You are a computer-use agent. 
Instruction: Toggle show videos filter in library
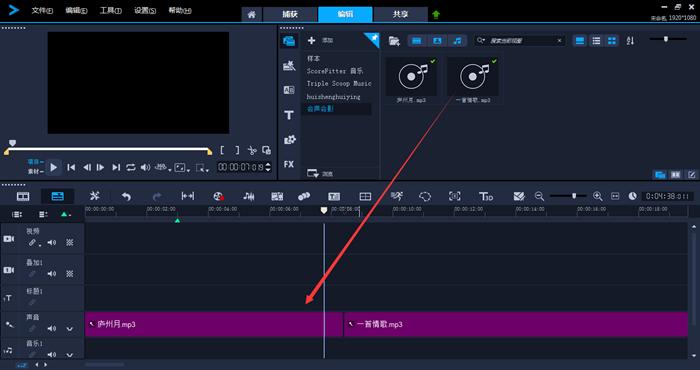click(x=417, y=41)
